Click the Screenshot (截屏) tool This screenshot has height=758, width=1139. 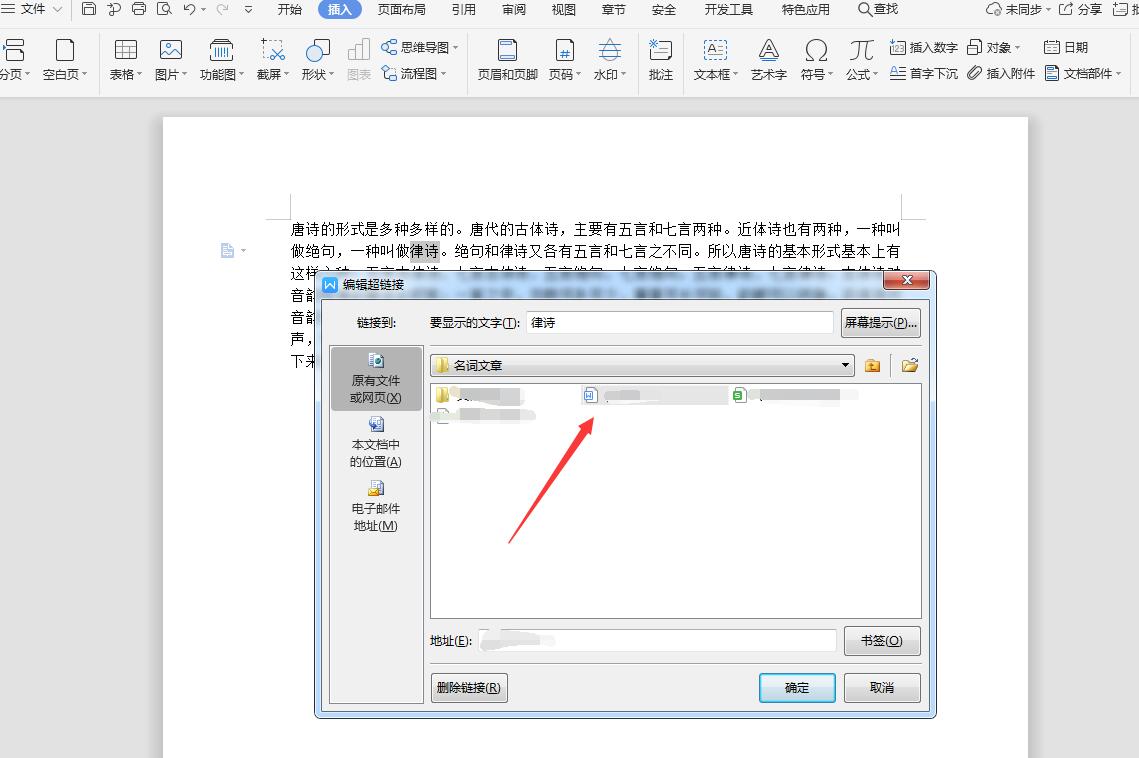pyautogui.click(x=273, y=60)
